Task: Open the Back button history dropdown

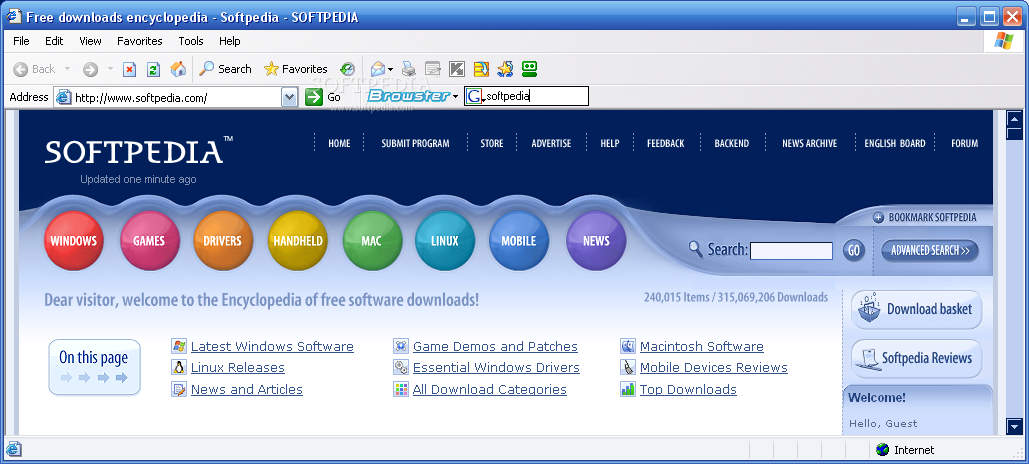Action: [x=67, y=69]
